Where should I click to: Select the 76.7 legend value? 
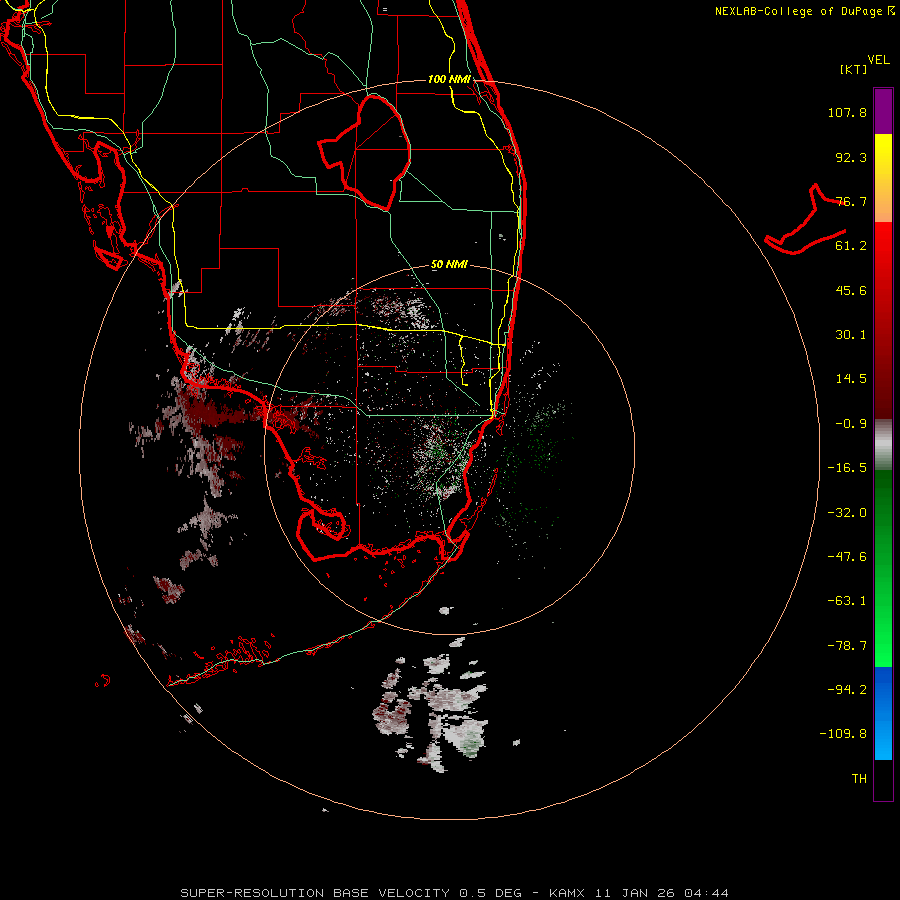851,201
